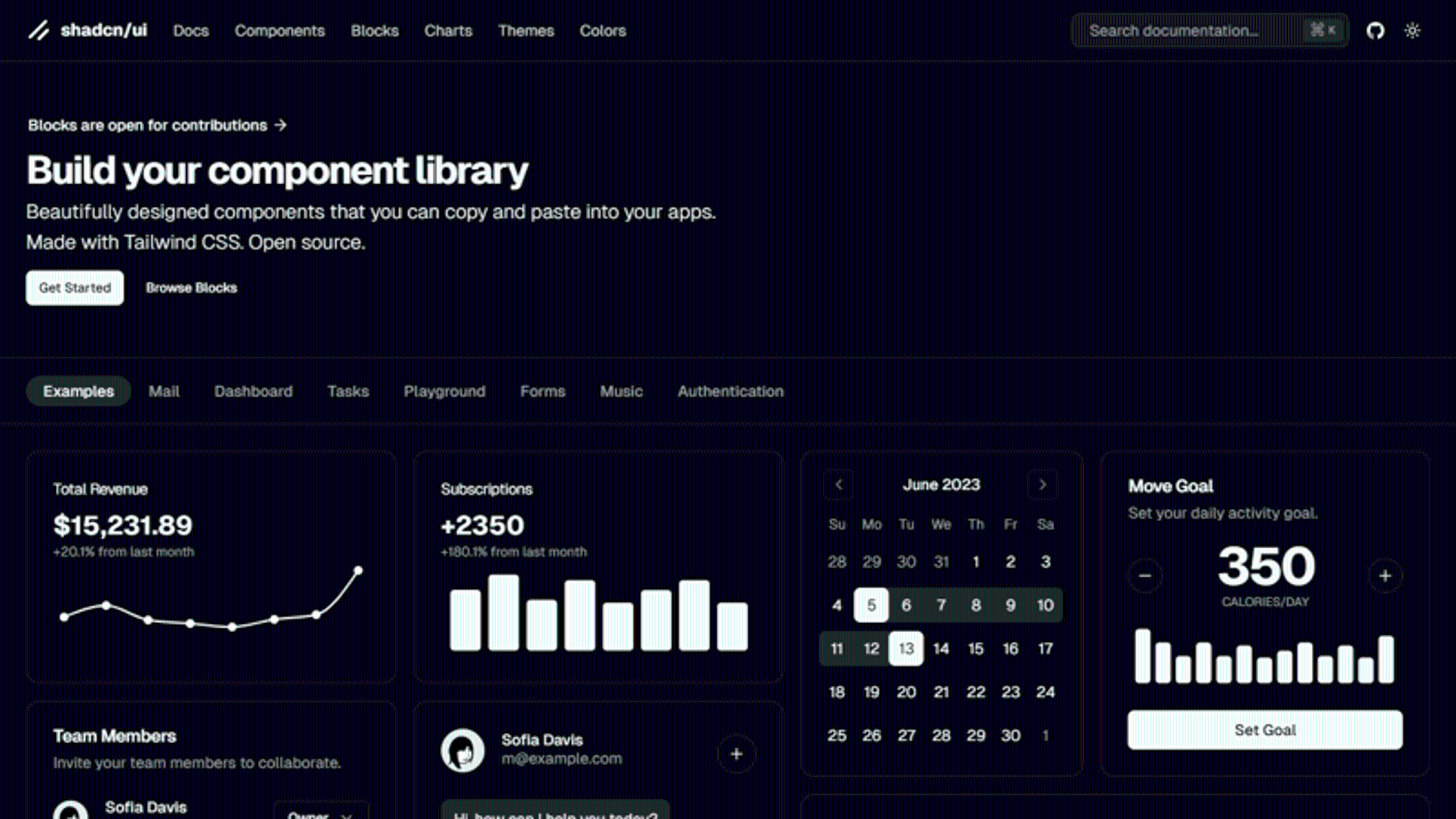This screenshot has width=1456, height=819.
Task: Open Components in top navigation
Action: point(280,31)
